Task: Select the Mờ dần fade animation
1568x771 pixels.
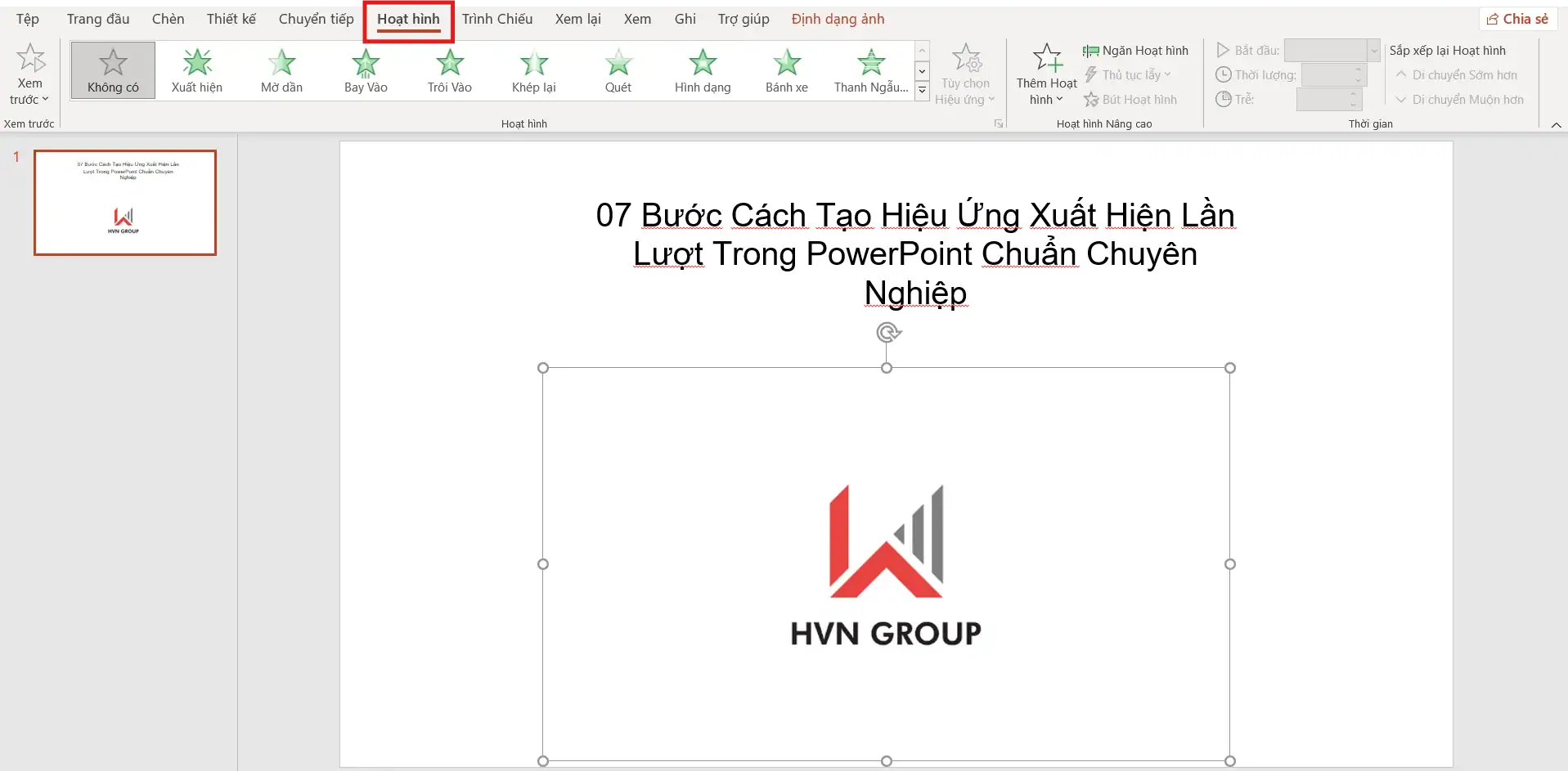Action: pyautogui.click(x=281, y=70)
